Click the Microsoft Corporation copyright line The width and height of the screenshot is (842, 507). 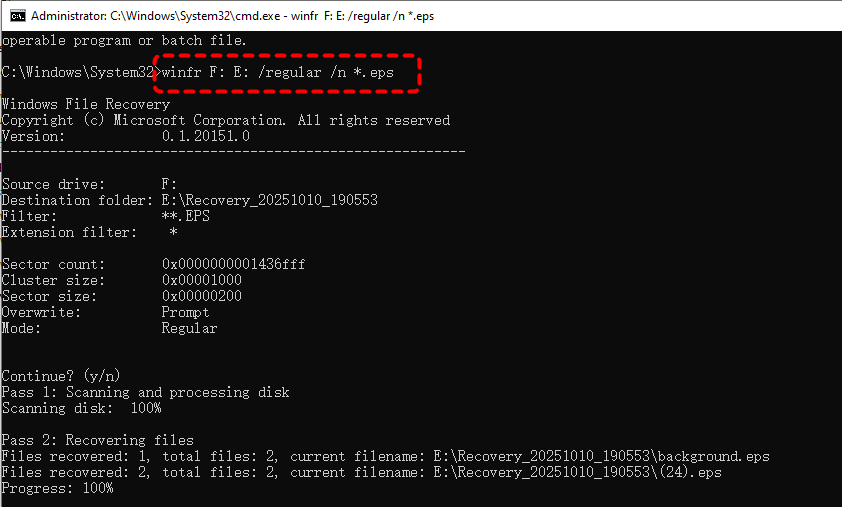(x=226, y=120)
